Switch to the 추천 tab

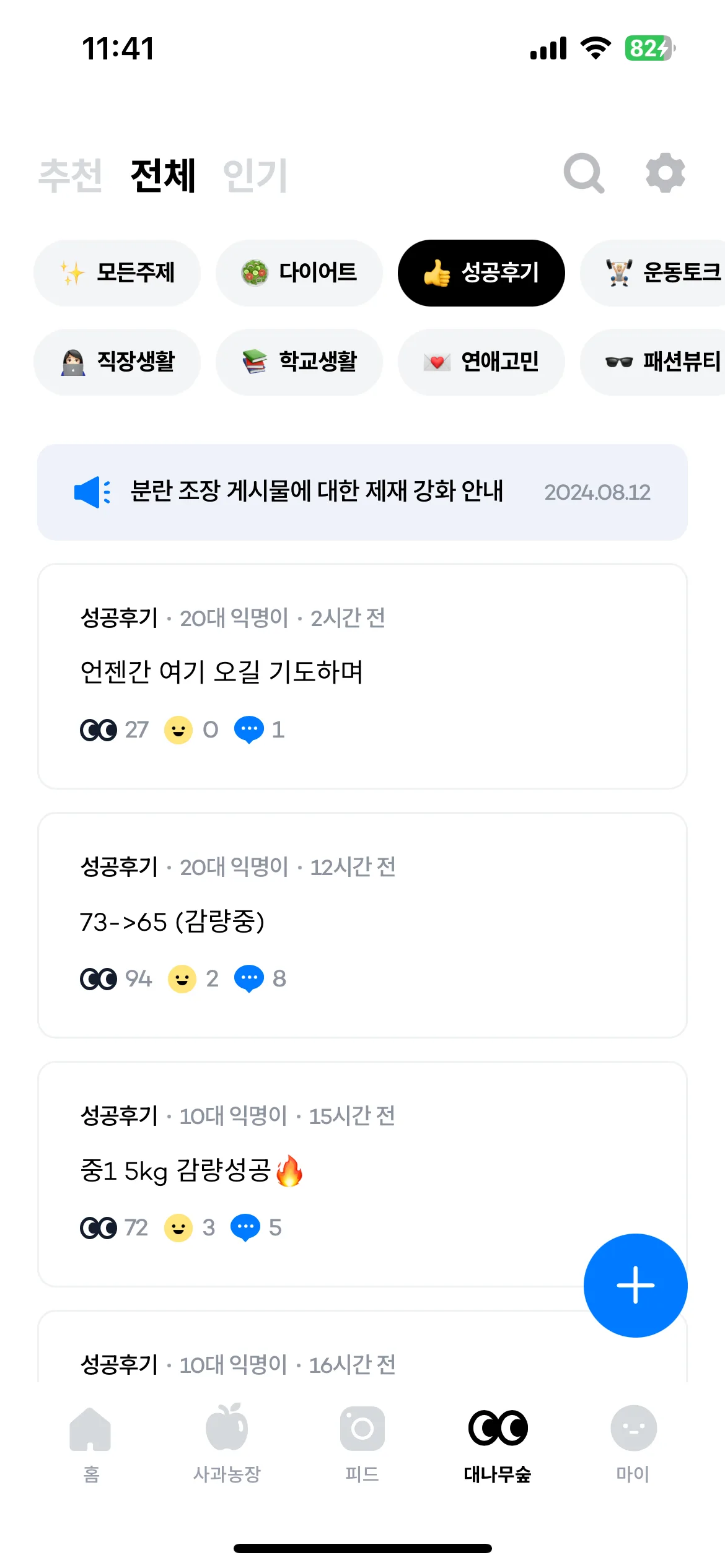pos(70,175)
